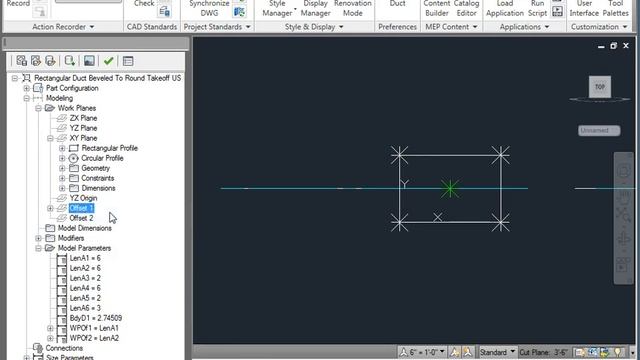The width and height of the screenshot is (640, 360).
Task: Expand the Offset 1 work plane
Action: click(x=50, y=208)
